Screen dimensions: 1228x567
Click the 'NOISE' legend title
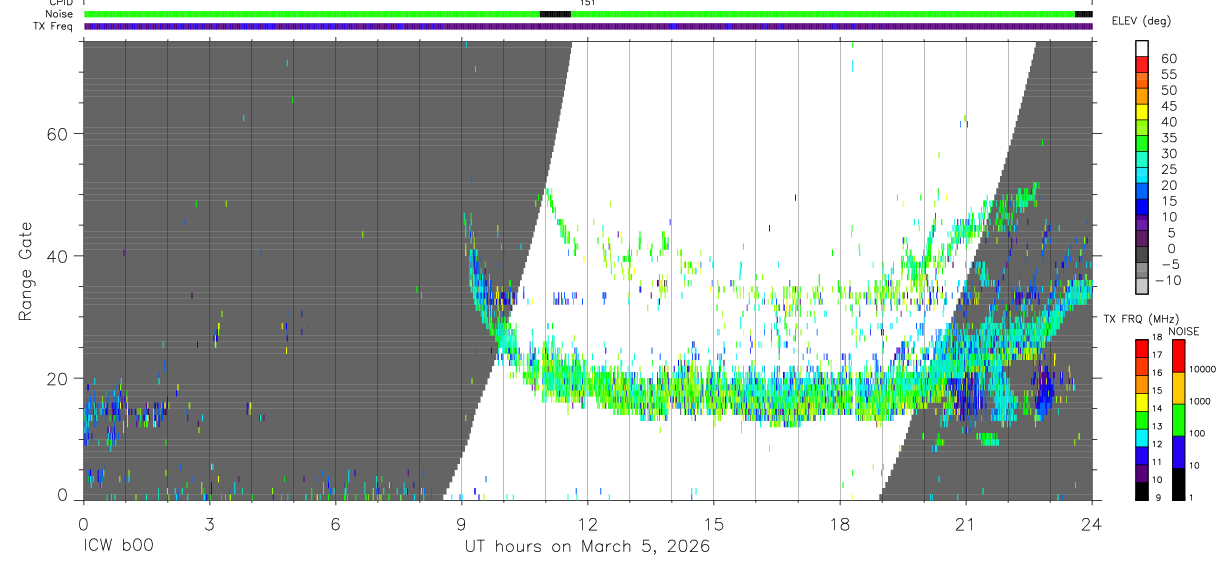pyautogui.click(x=1186, y=331)
